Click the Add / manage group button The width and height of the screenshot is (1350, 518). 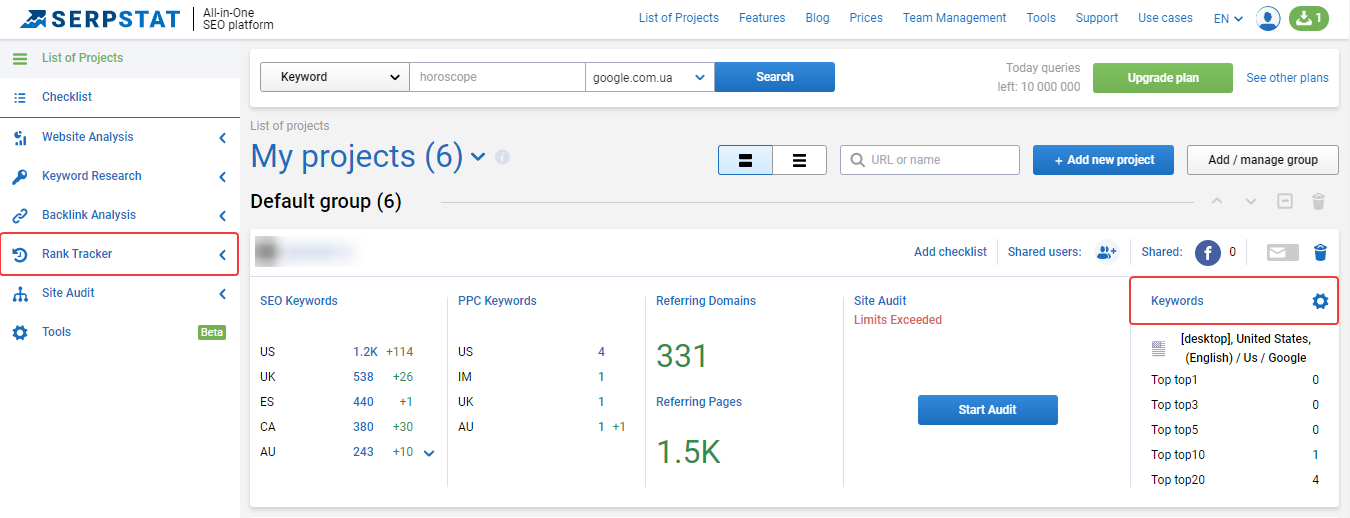point(1263,160)
